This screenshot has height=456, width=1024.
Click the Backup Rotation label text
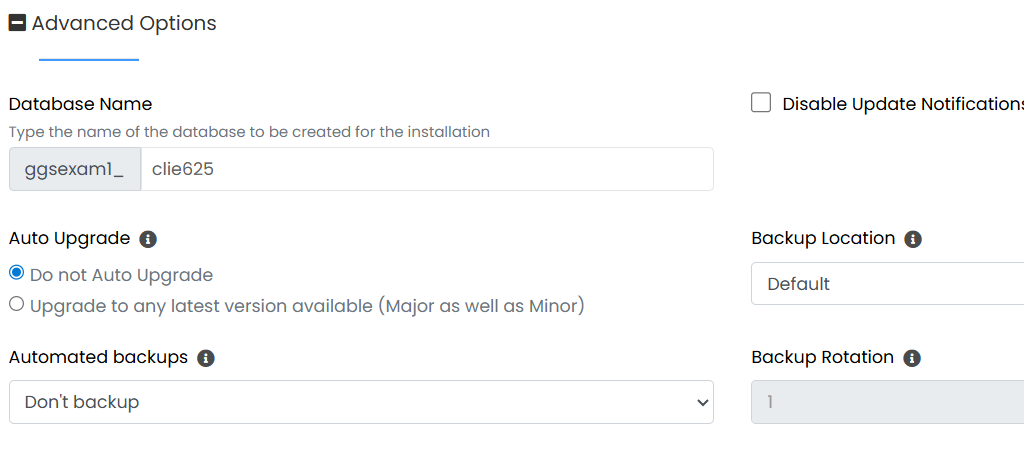822,357
